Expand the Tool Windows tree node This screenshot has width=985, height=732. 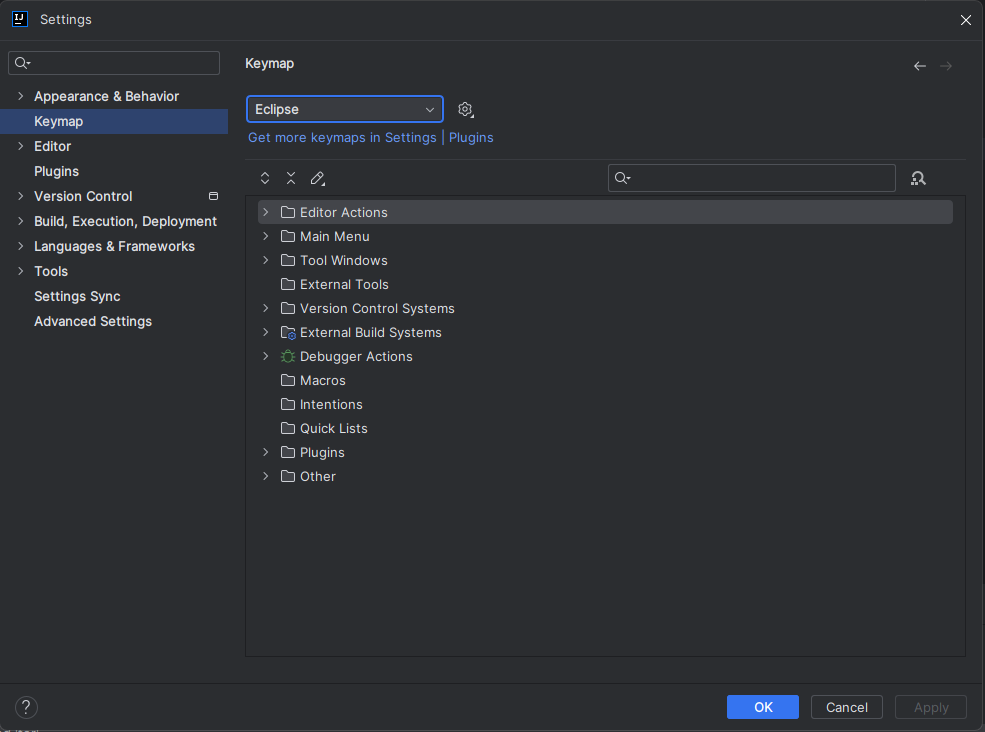pyautogui.click(x=266, y=260)
